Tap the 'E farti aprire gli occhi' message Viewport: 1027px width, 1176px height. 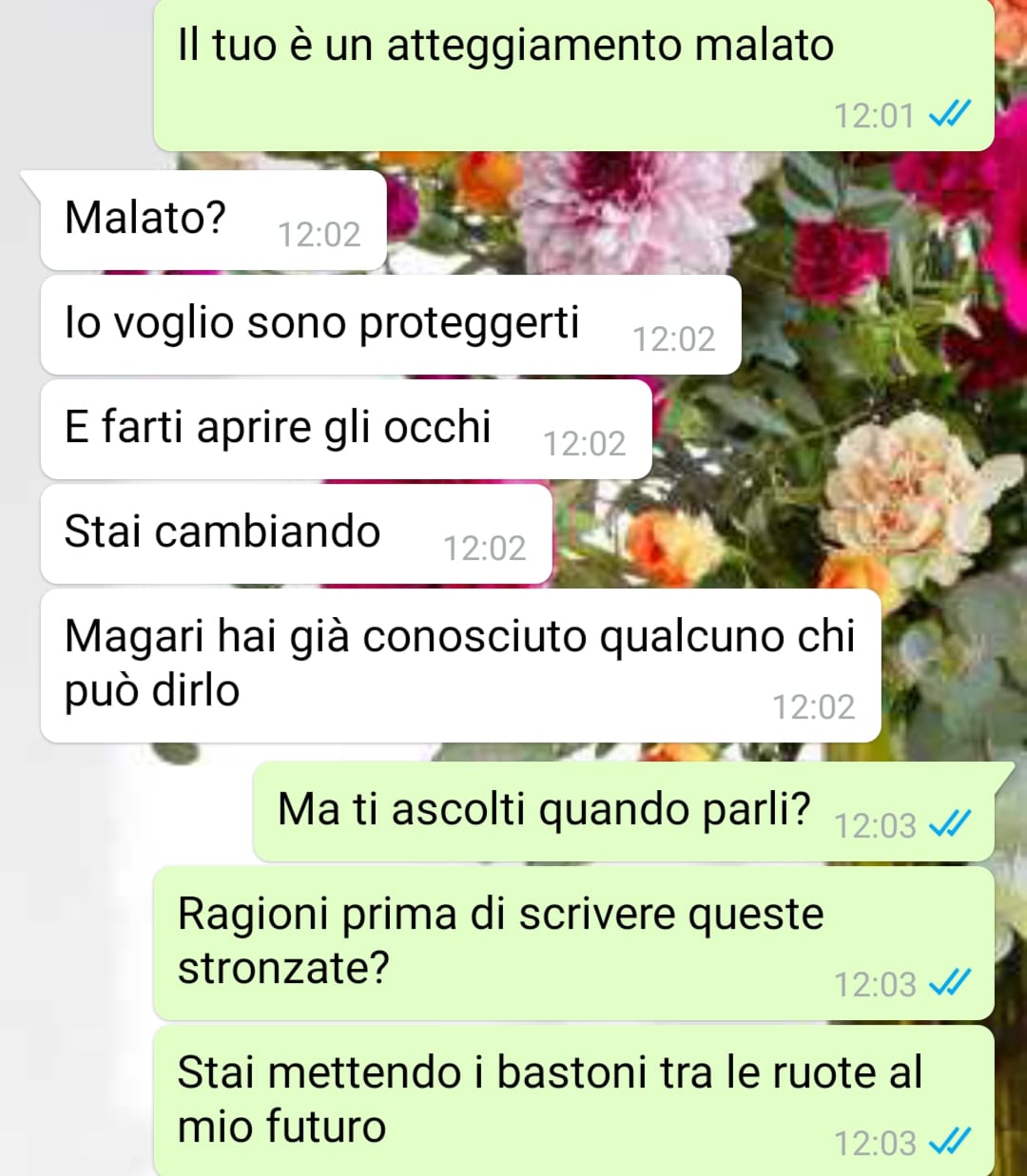point(346,430)
